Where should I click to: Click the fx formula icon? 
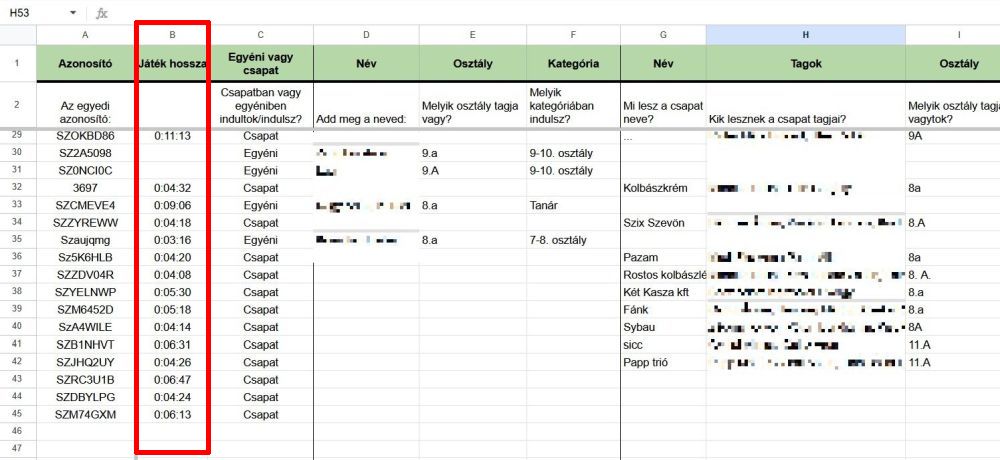tap(101, 13)
